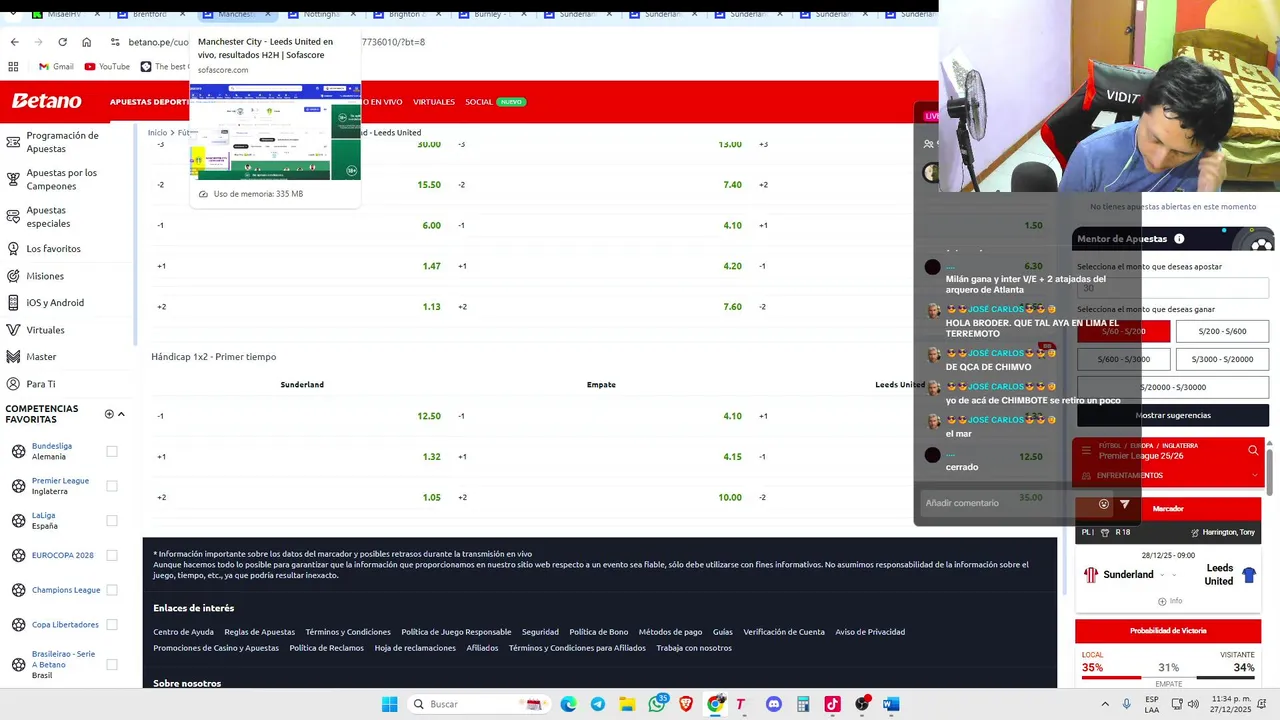
Task: Click the chat send arrow icon
Action: pyautogui.click(x=1125, y=504)
